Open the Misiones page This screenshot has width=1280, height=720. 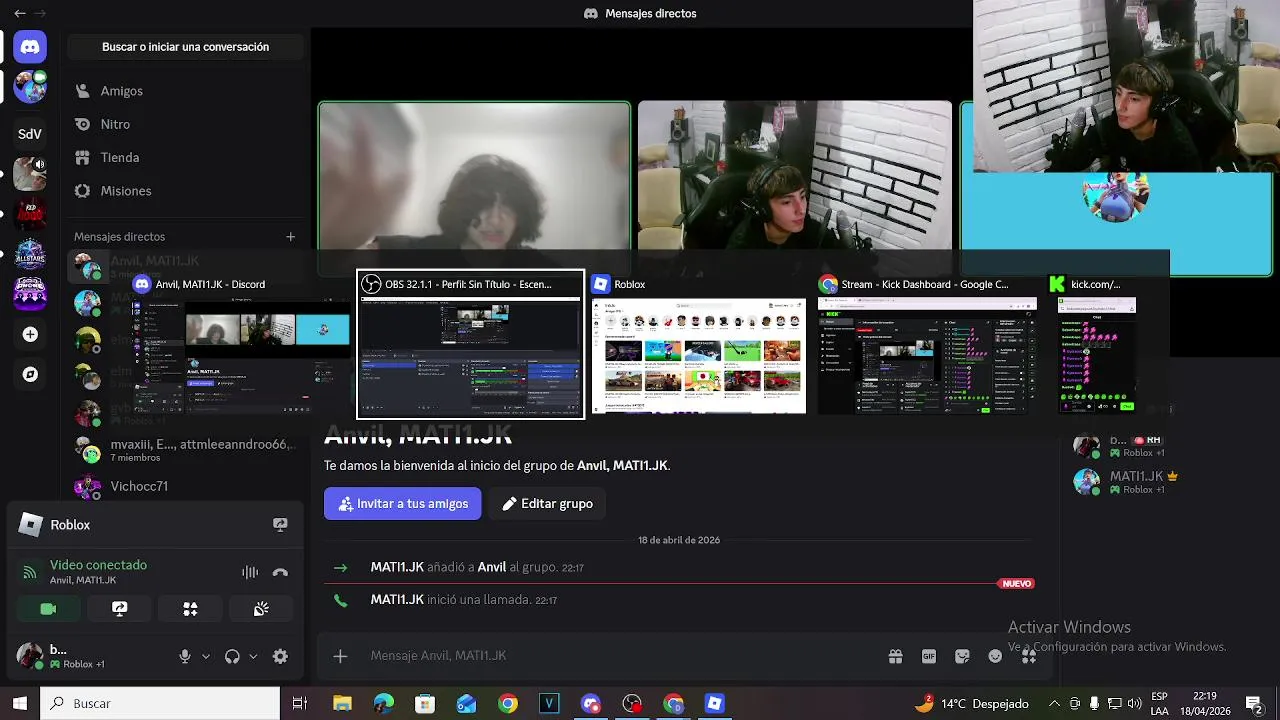point(185,191)
